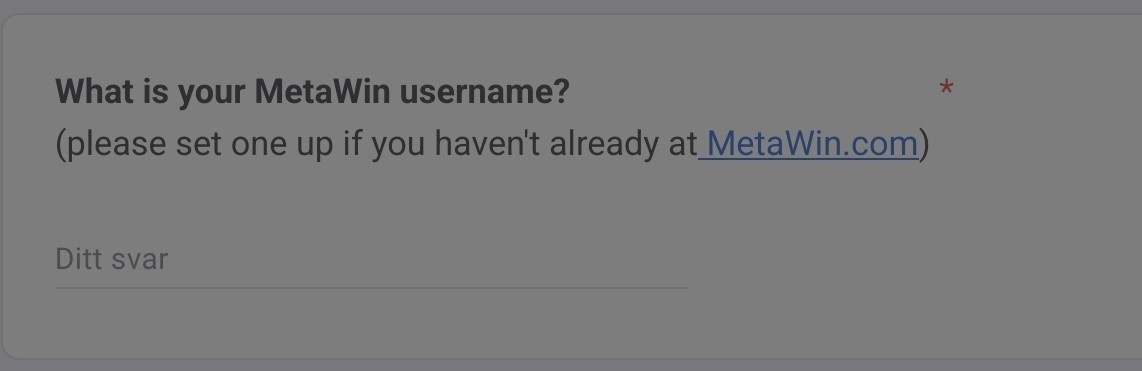Click the 'What is your MetaWin username?' heading
Image resolution: width=1142 pixels, height=371 pixels.
(312, 92)
